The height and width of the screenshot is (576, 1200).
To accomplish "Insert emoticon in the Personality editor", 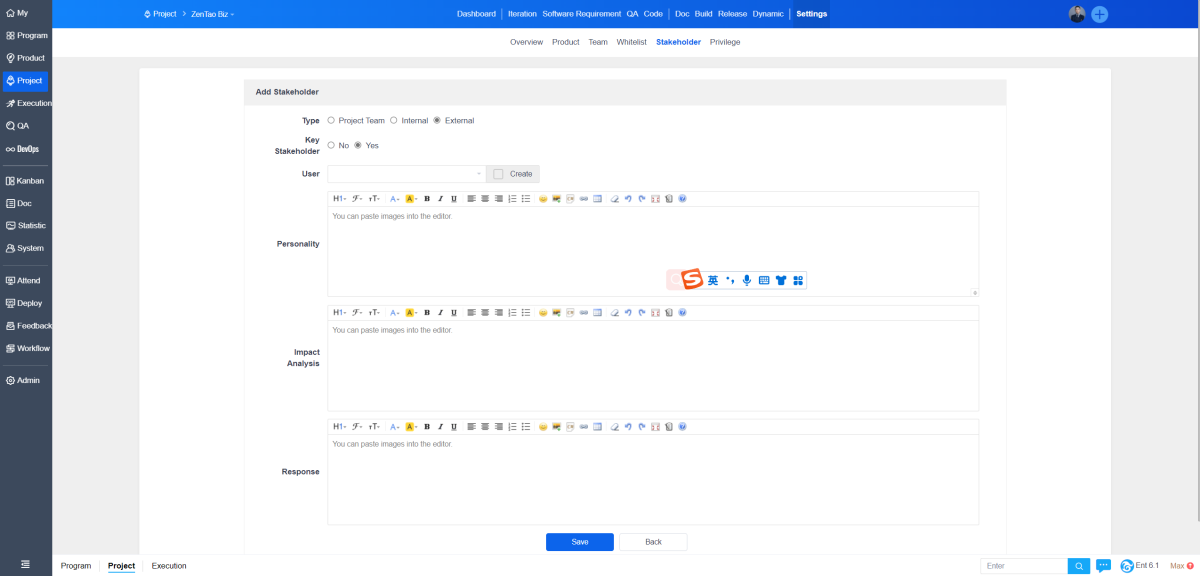I will pos(543,199).
